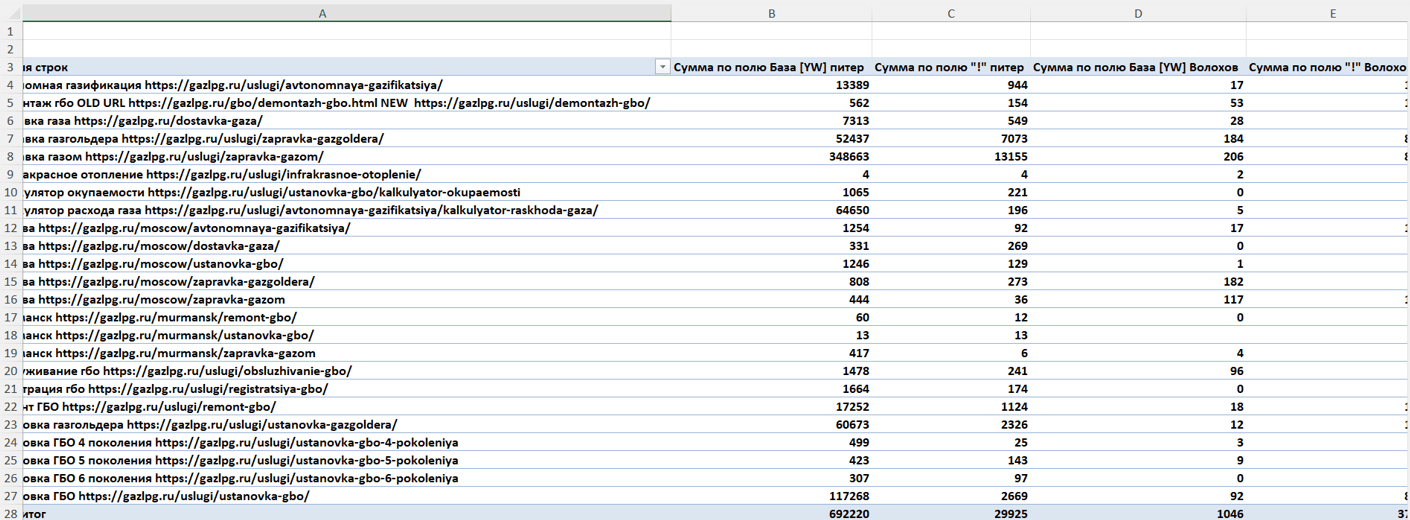1410x520 pixels.
Task: Select the 'Сумма по полю "!" питер' header cell
Action: pyautogui.click(x=951, y=67)
